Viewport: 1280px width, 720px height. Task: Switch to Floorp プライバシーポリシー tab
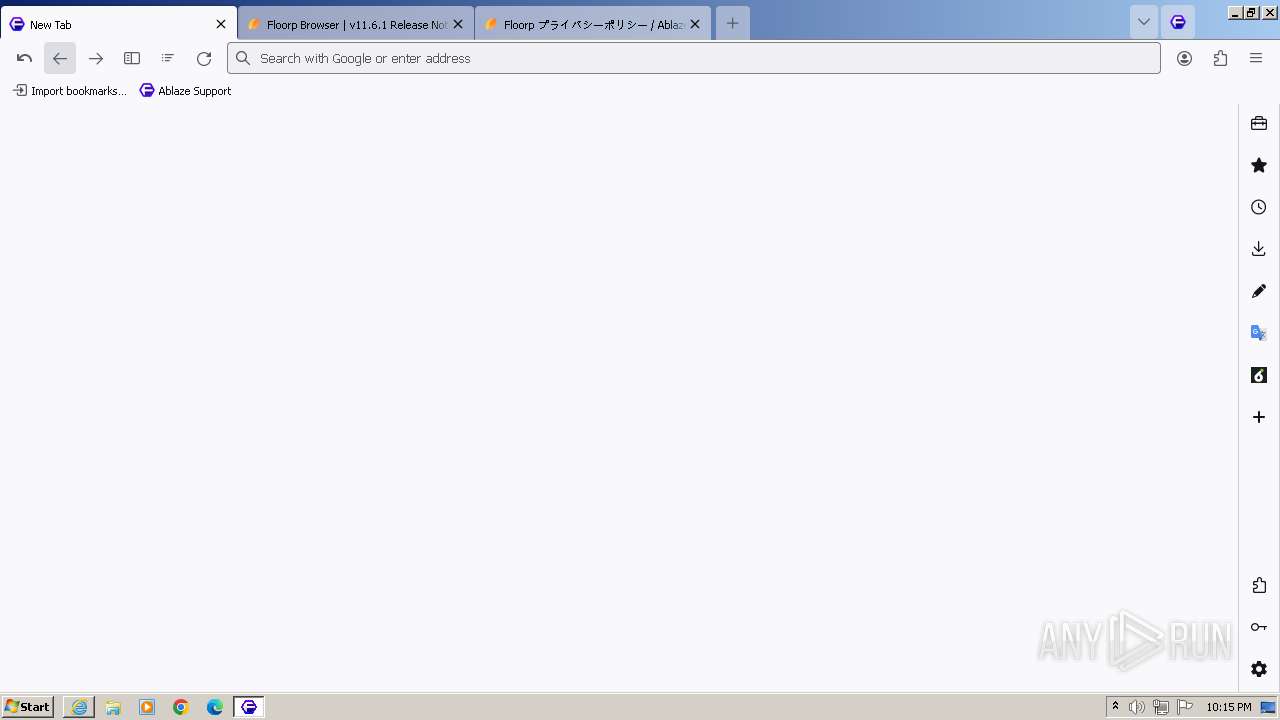click(593, 24)
